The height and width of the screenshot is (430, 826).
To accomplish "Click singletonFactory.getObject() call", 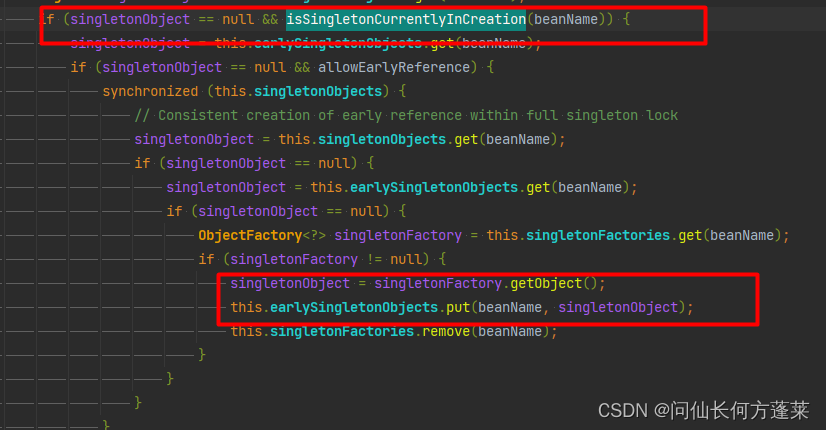I will (x=486, y=284).
